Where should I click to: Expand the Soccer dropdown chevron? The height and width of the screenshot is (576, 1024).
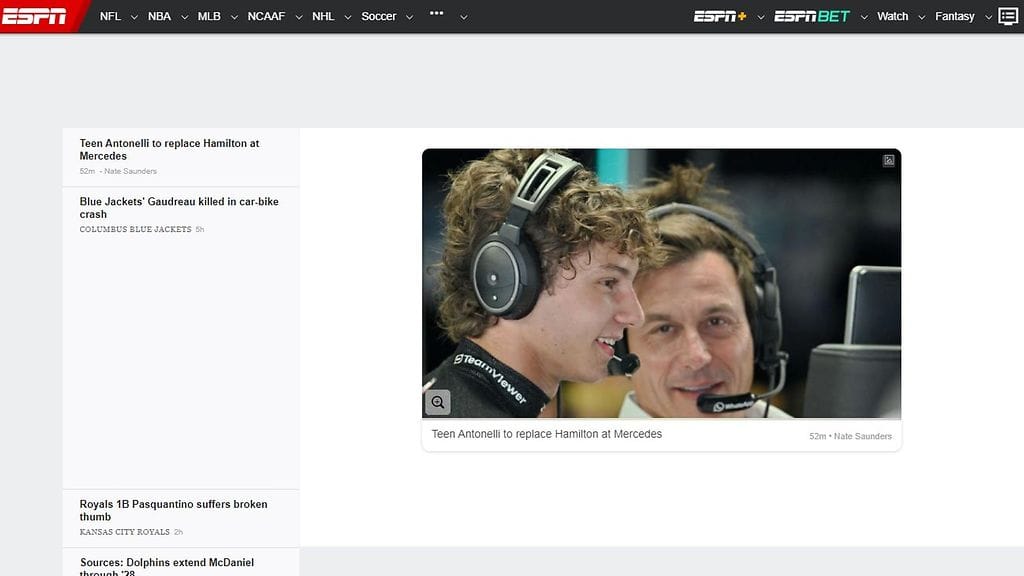tap(409, 17)
